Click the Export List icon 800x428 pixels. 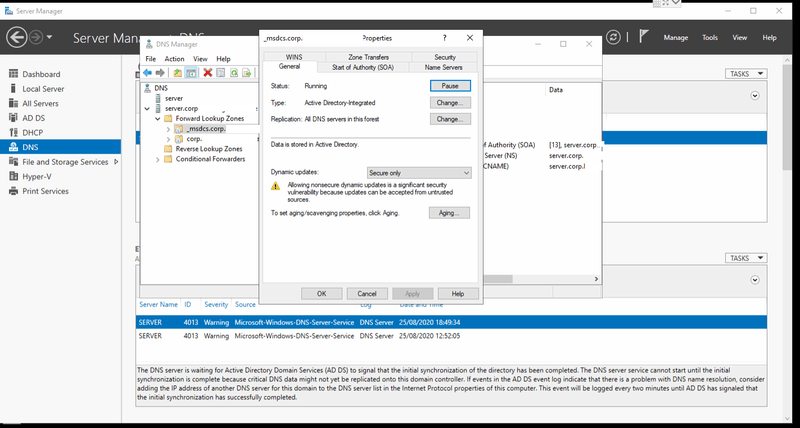[247, 73]
